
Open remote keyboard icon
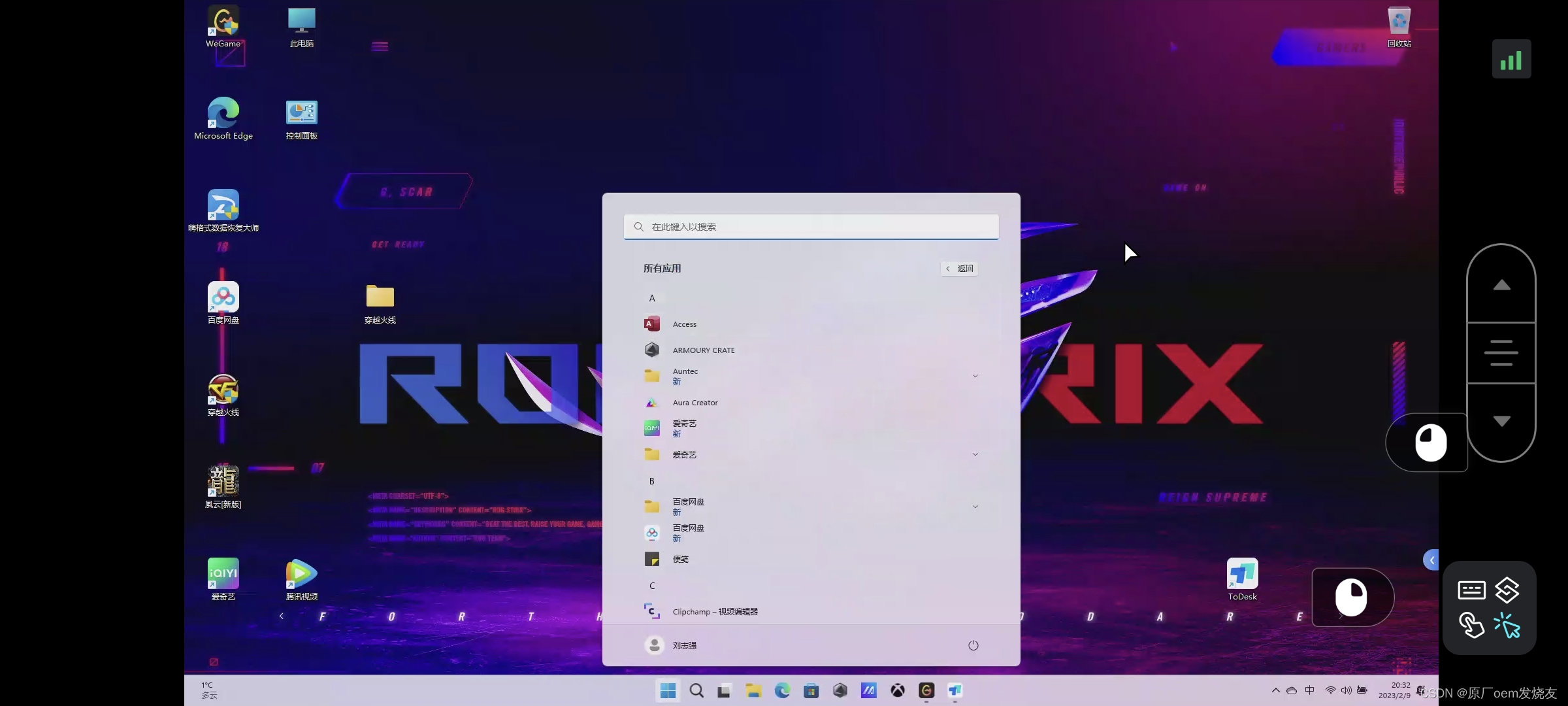pyautogui.click(x=1471, y=590)
